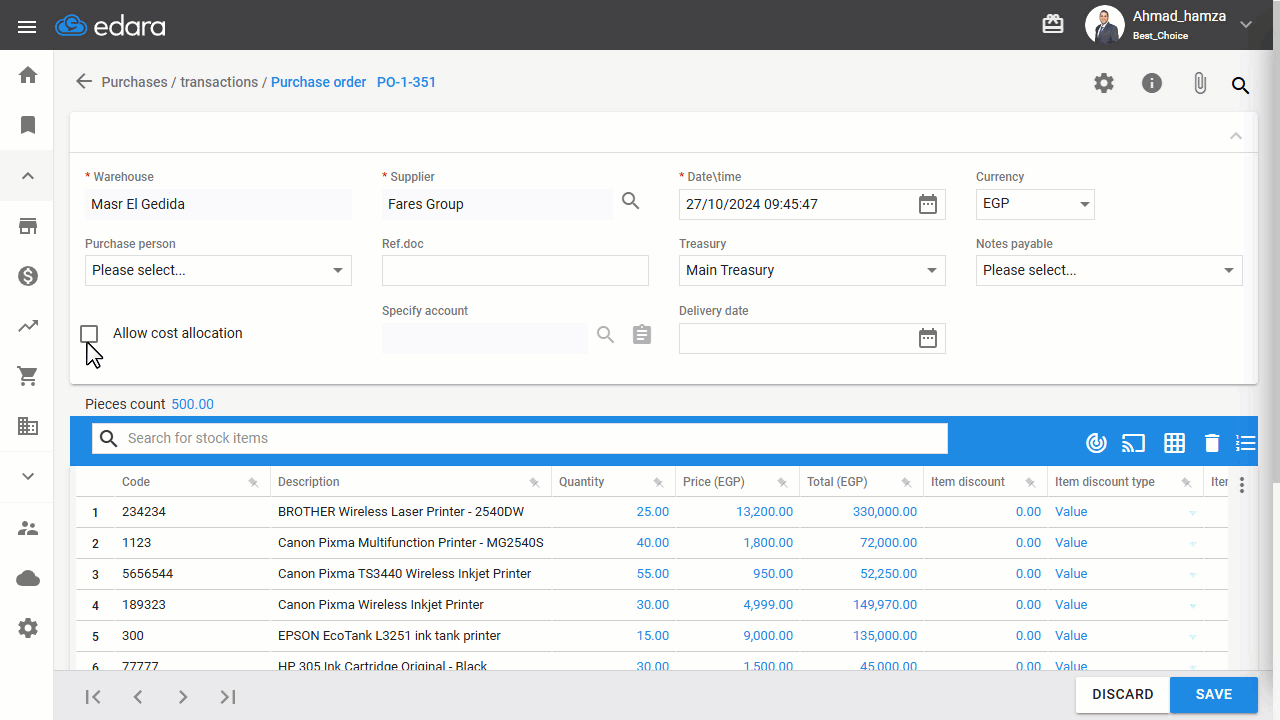Screen dimensions: 1280x720
Task: Show the purchase order info icon
Action: point(1152,84)
